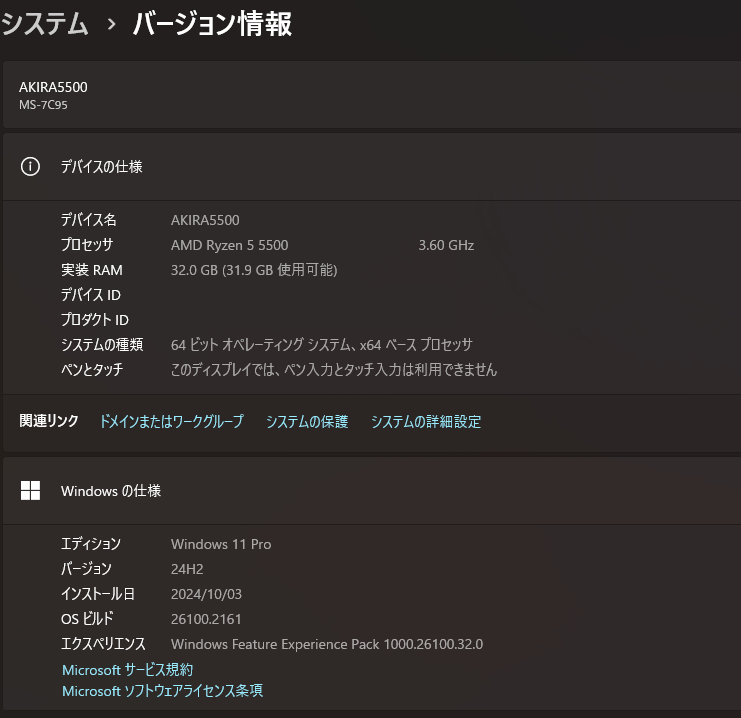Select the OS build 26100.2161 value
The height and width of the screenshot is (718, 741).
206,619
